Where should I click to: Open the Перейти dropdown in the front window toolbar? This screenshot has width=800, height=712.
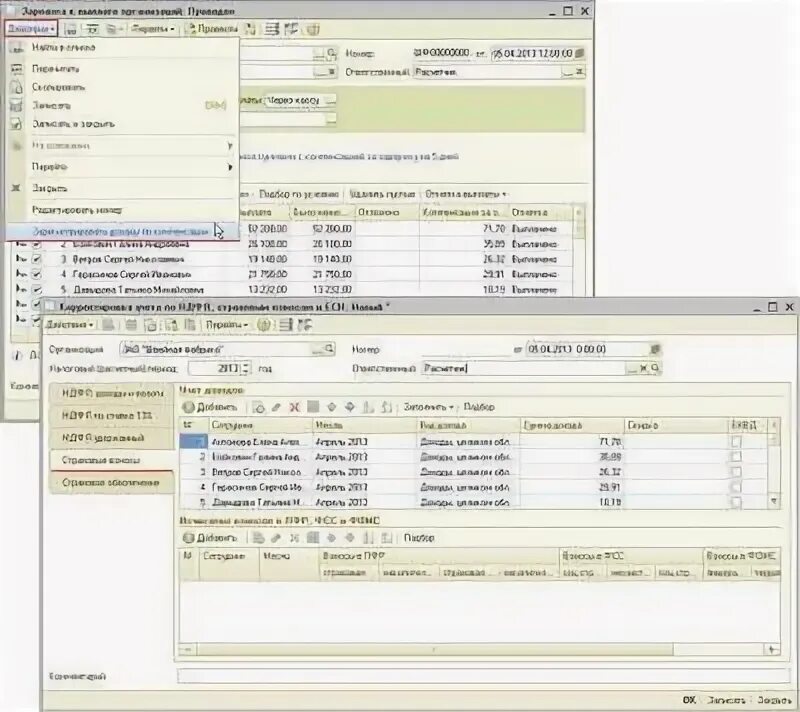pyautogui.click(x=227, y=325)
